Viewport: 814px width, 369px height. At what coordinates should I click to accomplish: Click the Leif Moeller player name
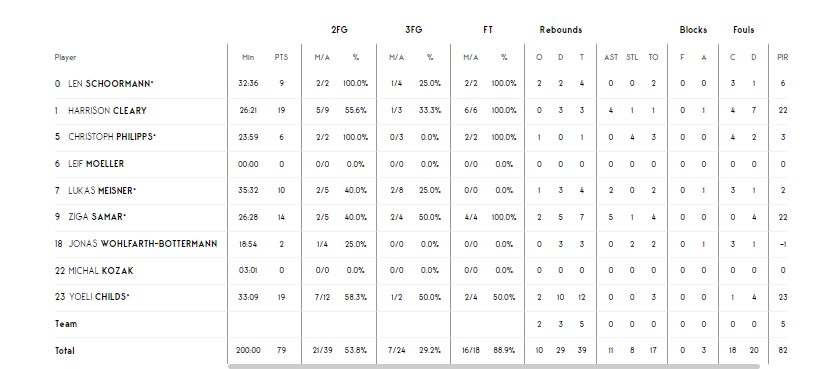96,164
